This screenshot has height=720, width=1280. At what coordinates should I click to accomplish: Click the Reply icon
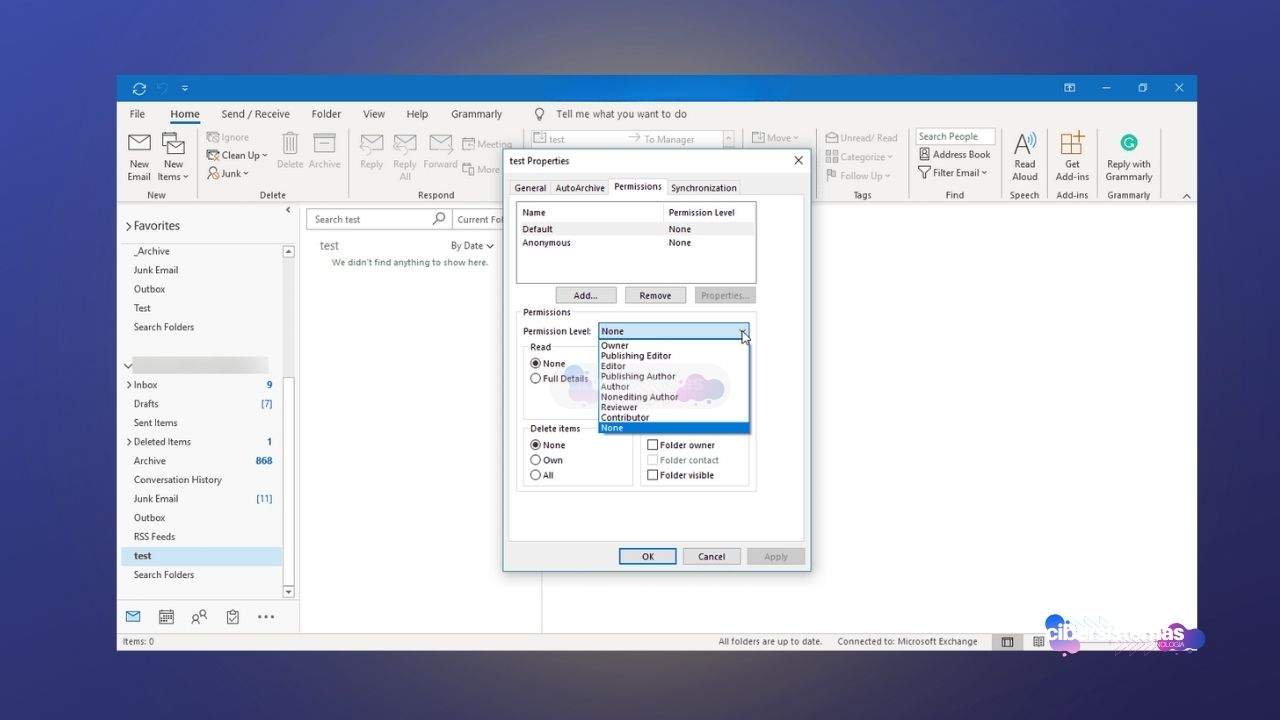pos(371,145)
